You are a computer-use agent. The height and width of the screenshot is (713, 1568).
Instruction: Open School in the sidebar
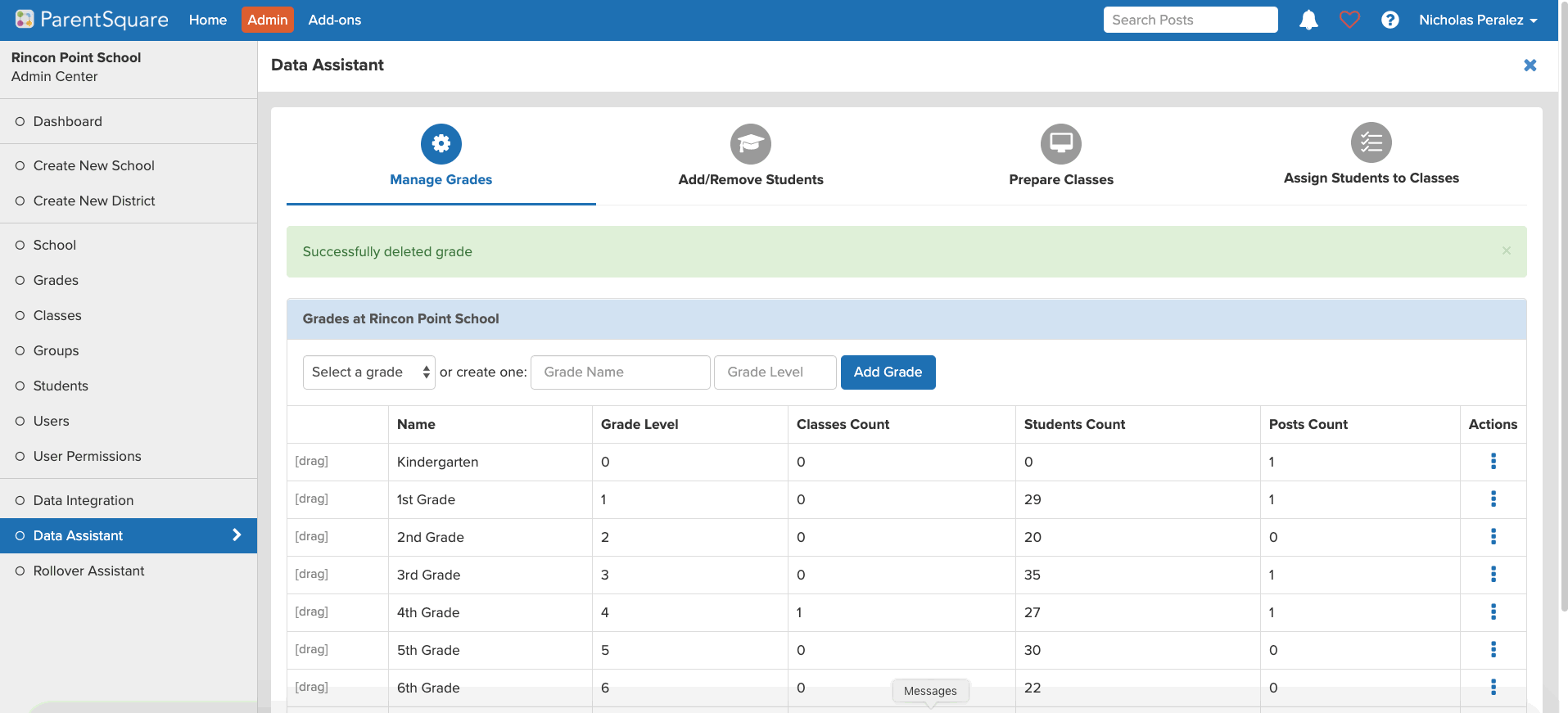129,245
